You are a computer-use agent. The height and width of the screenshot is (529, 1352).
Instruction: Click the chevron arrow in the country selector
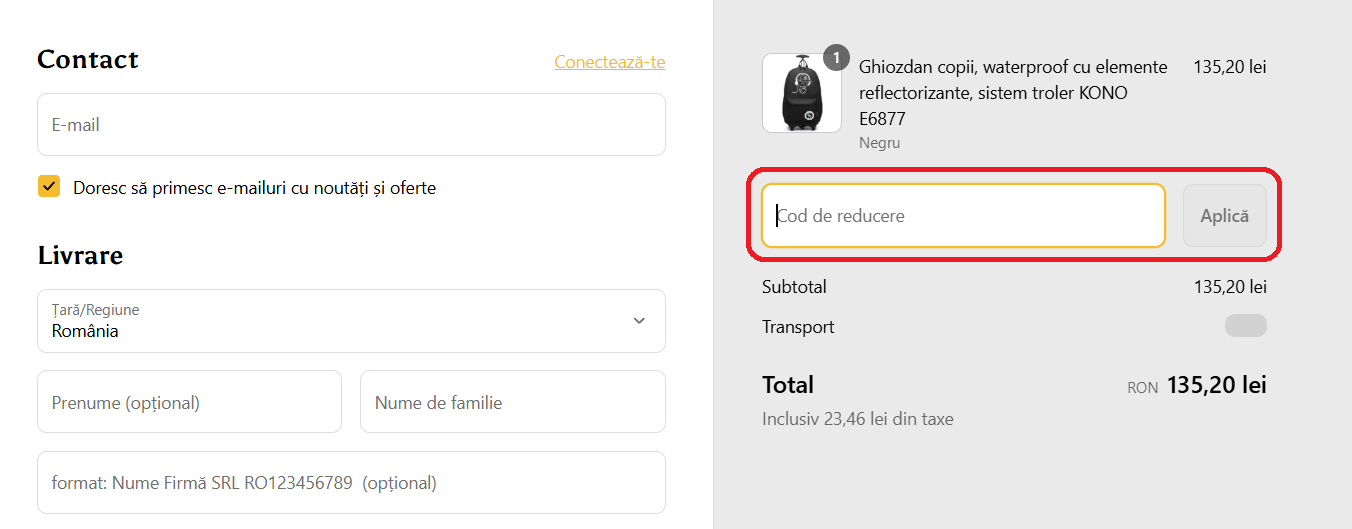[x=639, y=321]
